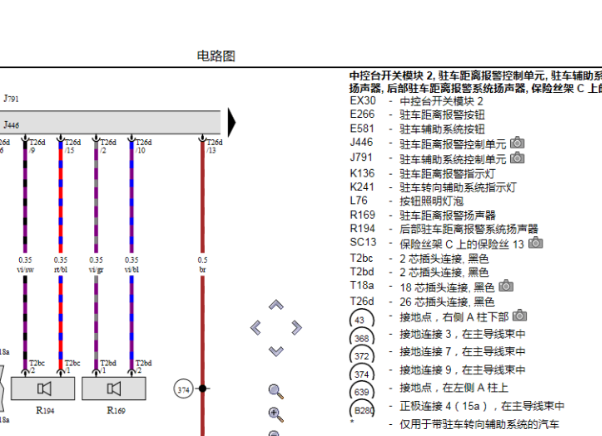
Task: Open camera photo for J791 control unit
Action: click(x=517, y=158)
